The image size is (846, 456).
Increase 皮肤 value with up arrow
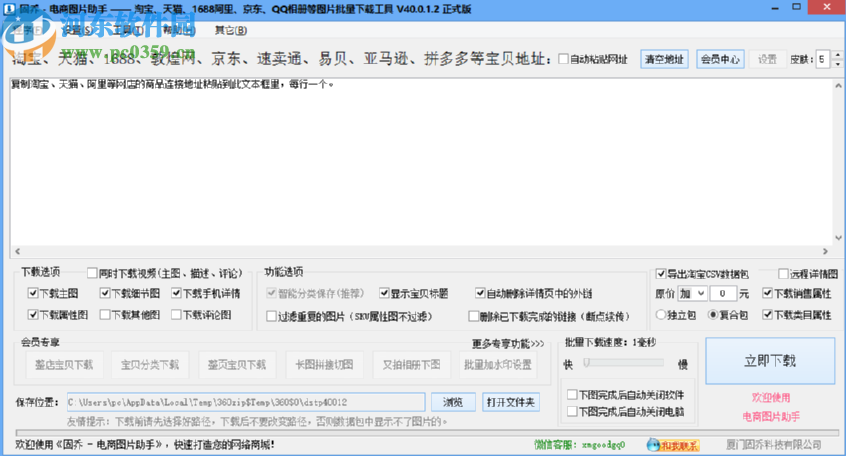[x=837, y=55]
